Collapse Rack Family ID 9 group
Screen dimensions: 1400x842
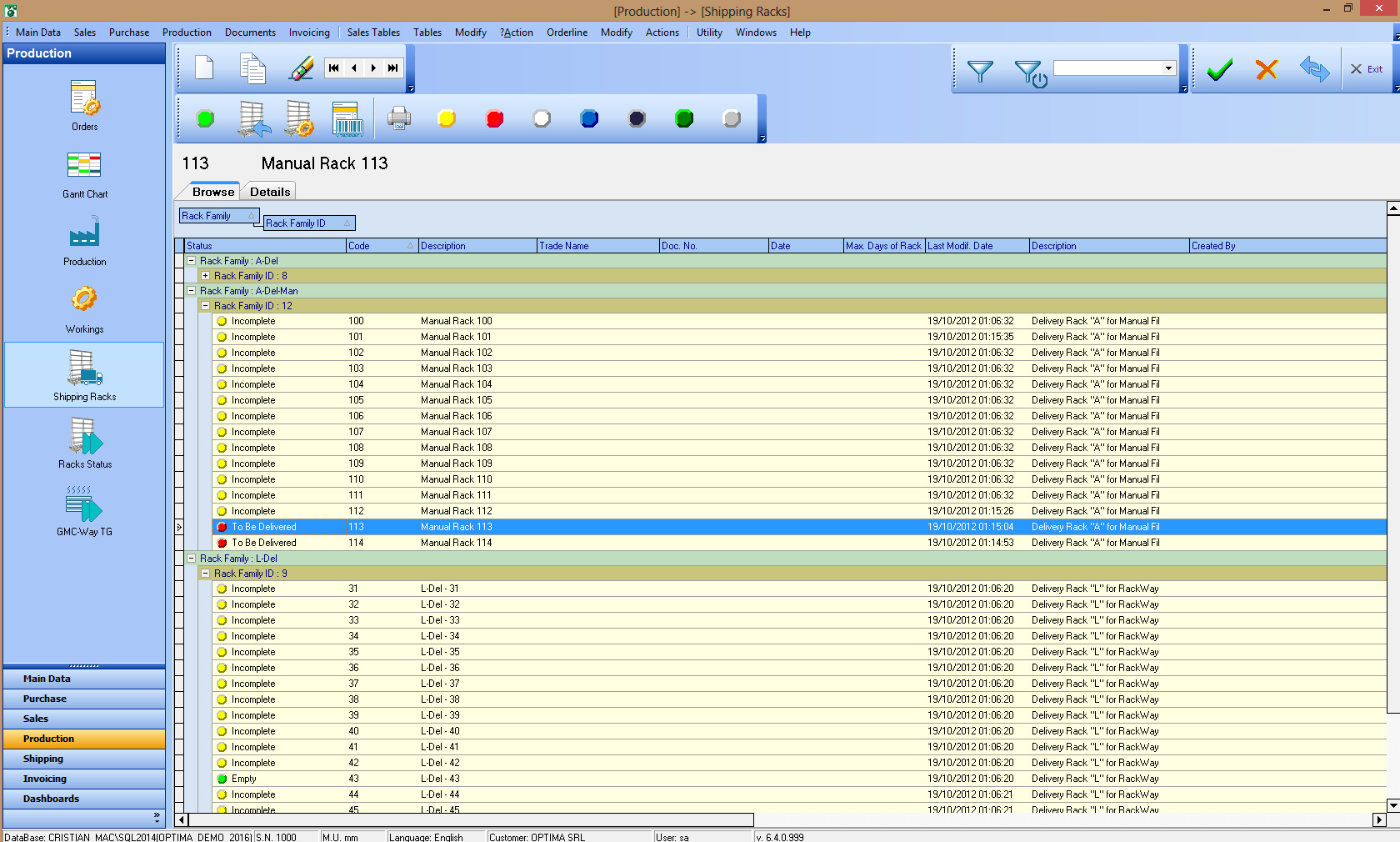205,574
